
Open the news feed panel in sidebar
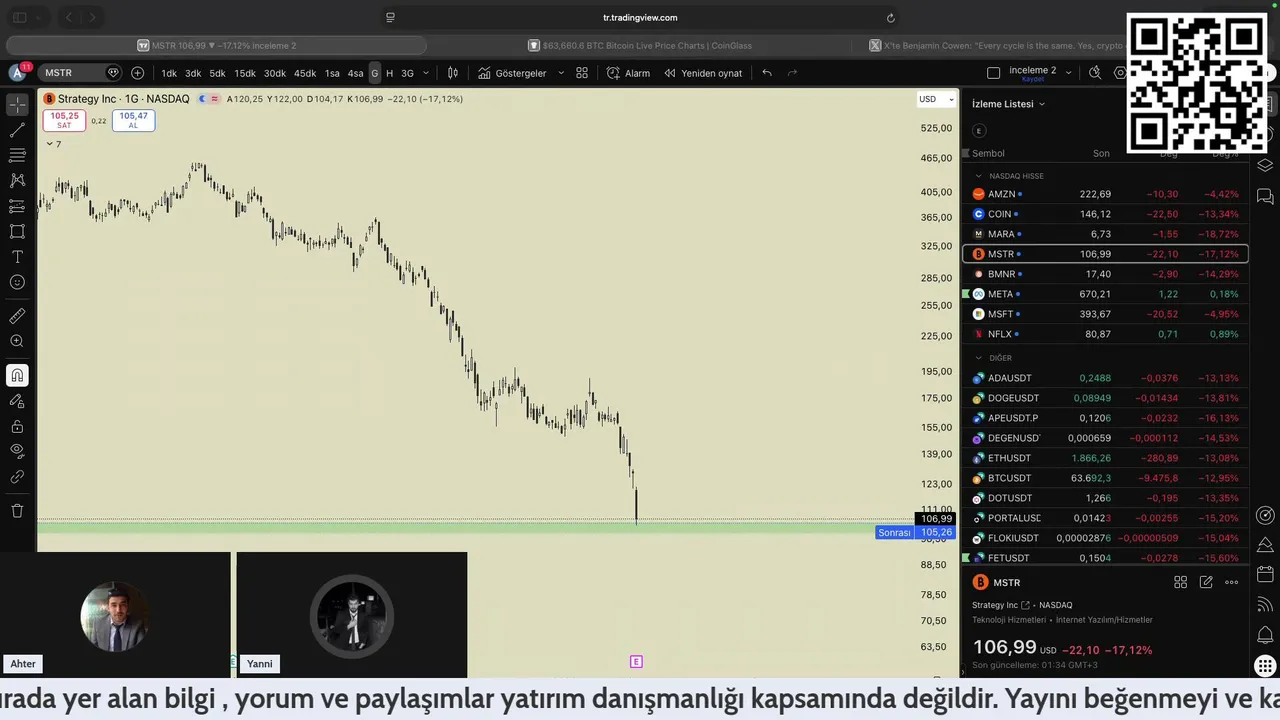point(1265,605)
